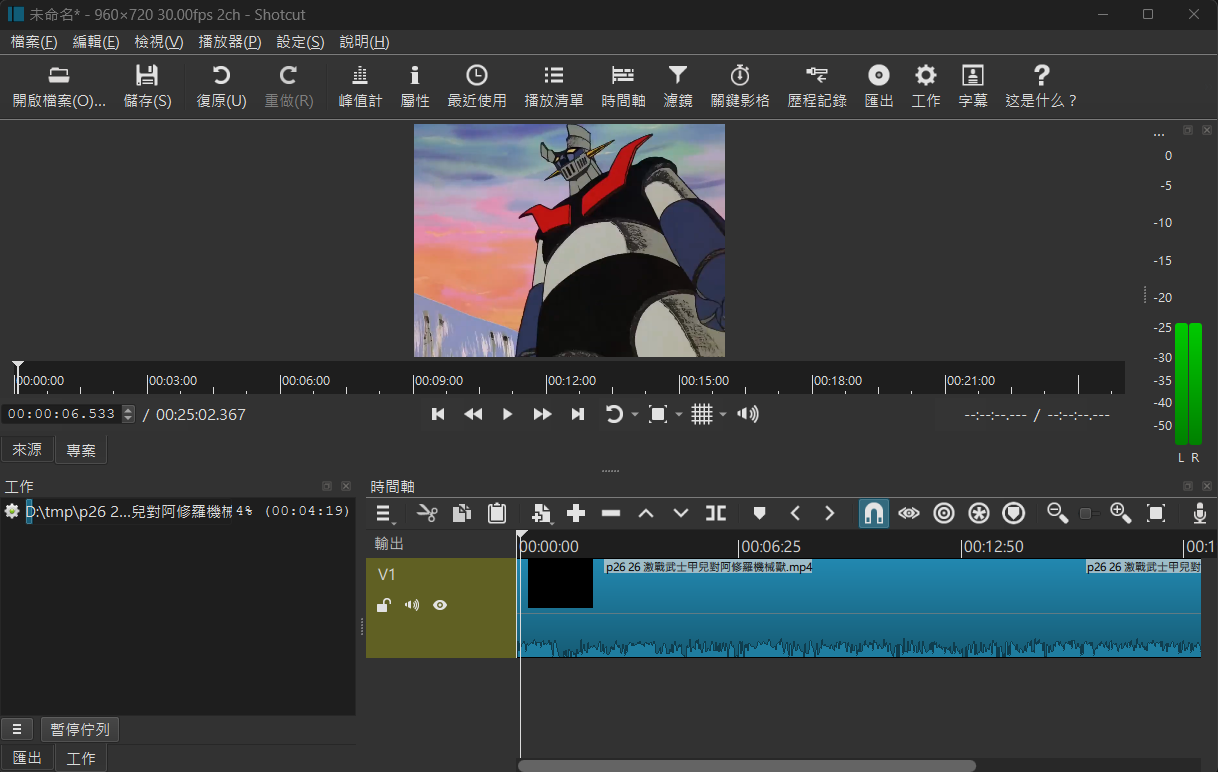Viewport: 1218px width, 772px height.
Task: Toggle player loop button
Action: [615, 414]
